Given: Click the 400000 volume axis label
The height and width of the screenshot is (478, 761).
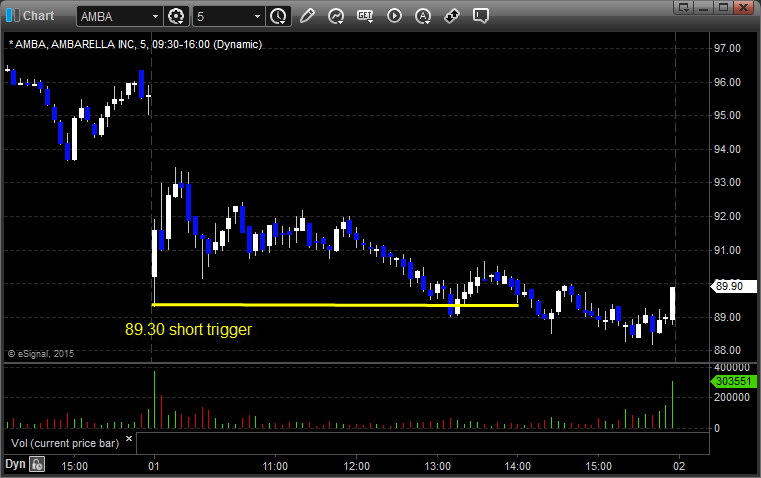Looking at the screenshot, I should click(x=732, y=368).
